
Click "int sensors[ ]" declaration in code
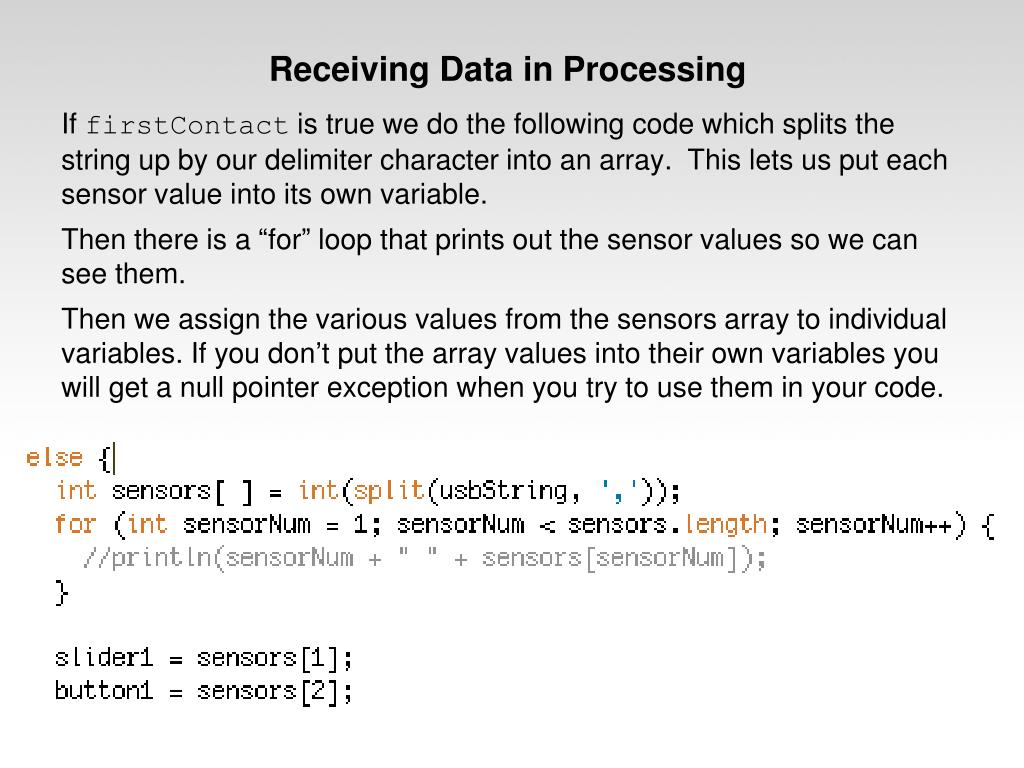click(x=154, y=491)
